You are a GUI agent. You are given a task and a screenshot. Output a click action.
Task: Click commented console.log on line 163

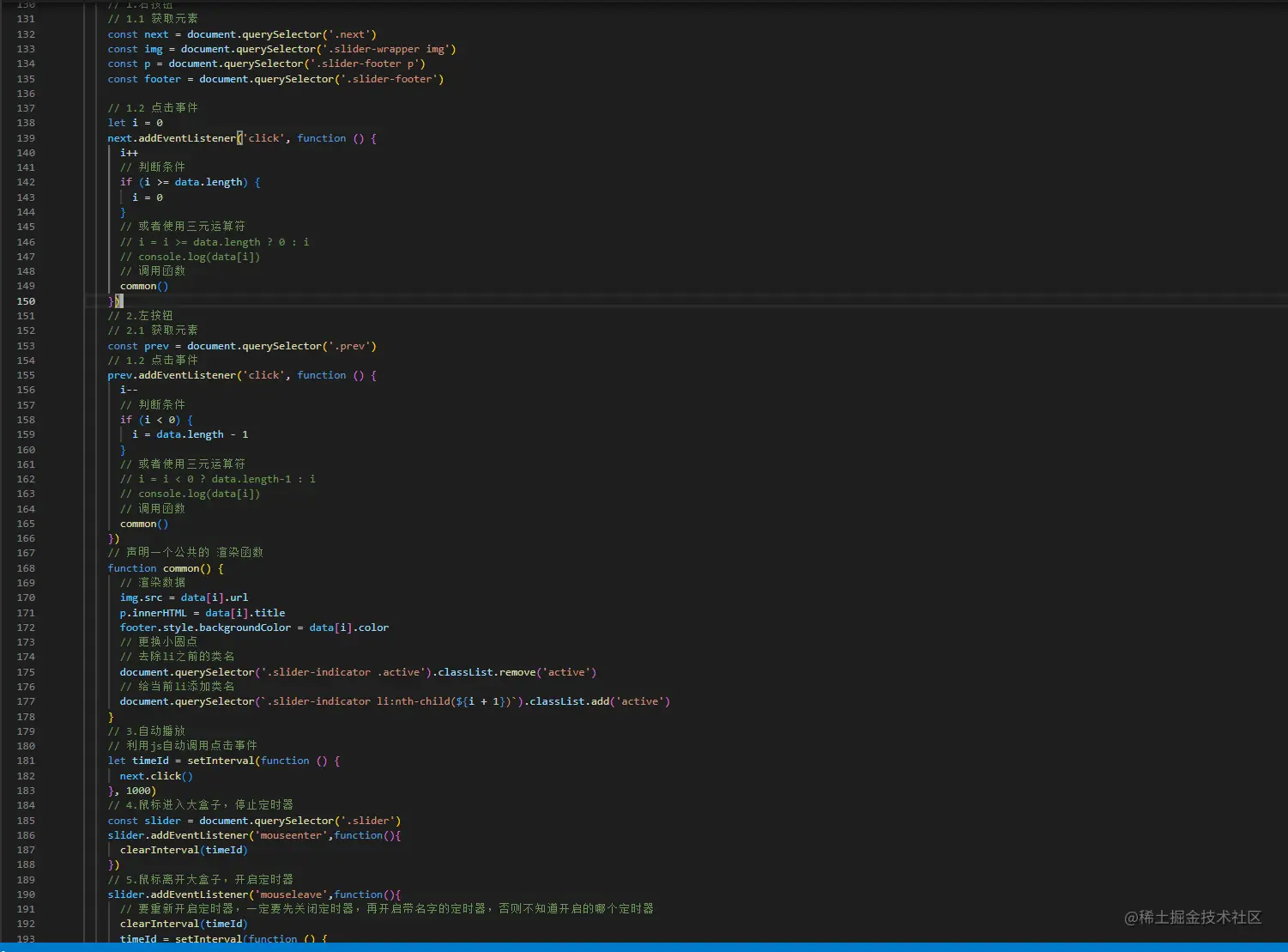click(x=190, y=494)
